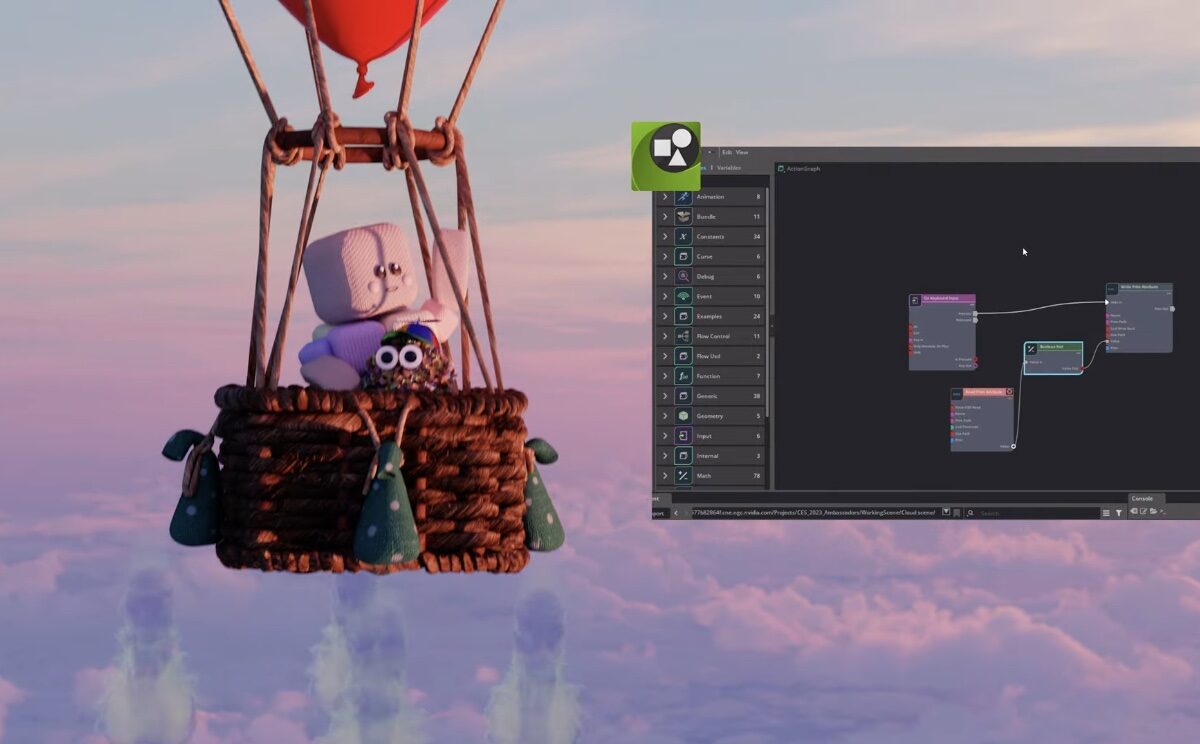The width and height of the screenshot is (1200, 744).
Task: Click the Geometry cube icon
Action: point(683,416)
